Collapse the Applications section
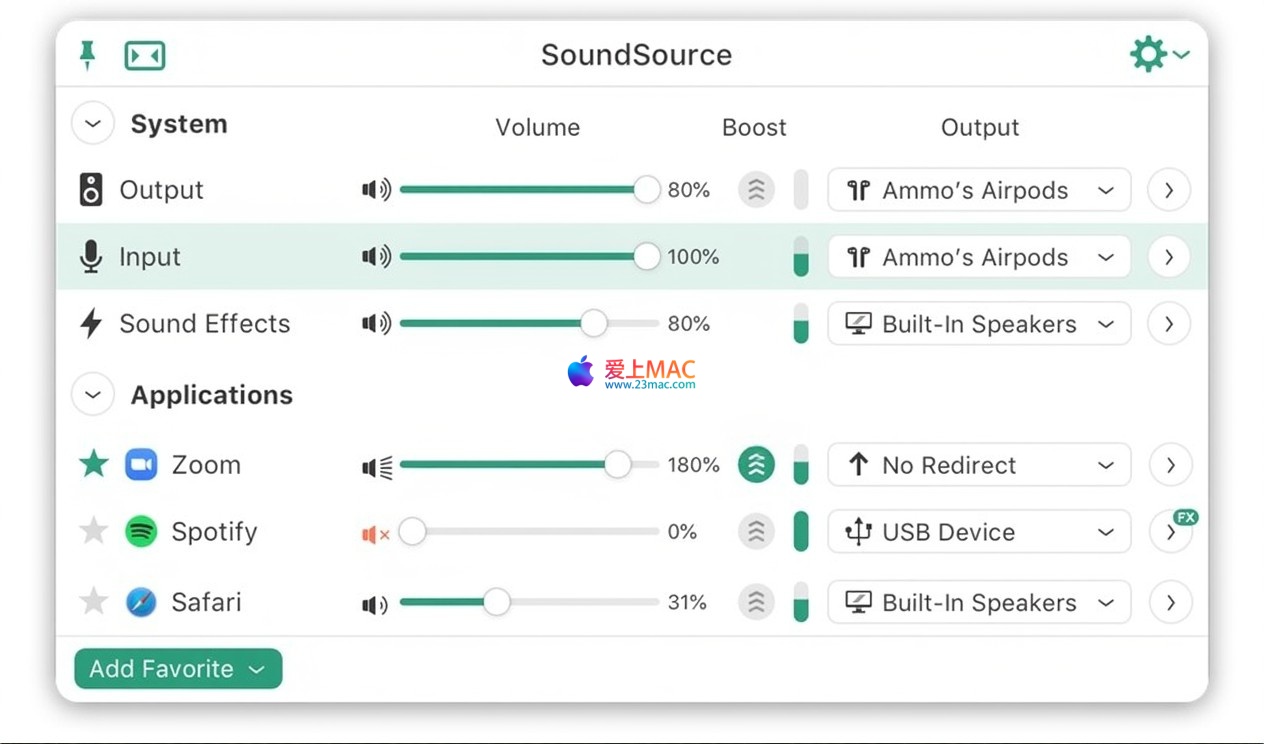Screen dimensions: 1264x744 [x=93, y=395]
